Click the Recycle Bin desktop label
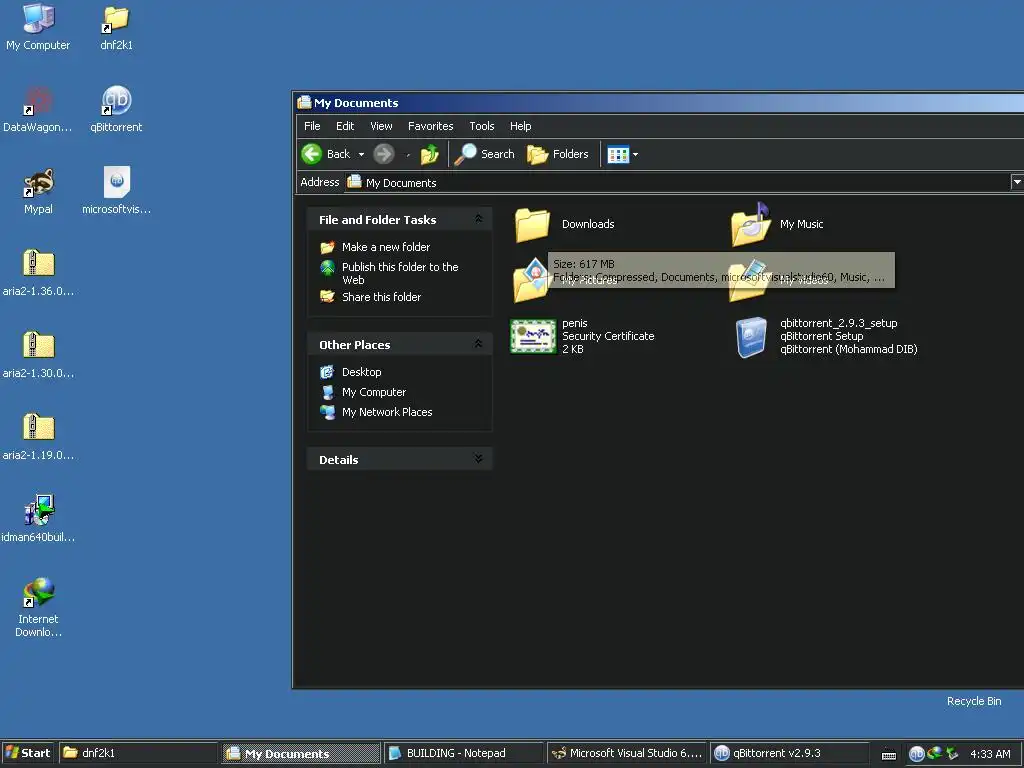Image resolution: width=1024 pixels, height=768 pixels. [x=974, y=701]
